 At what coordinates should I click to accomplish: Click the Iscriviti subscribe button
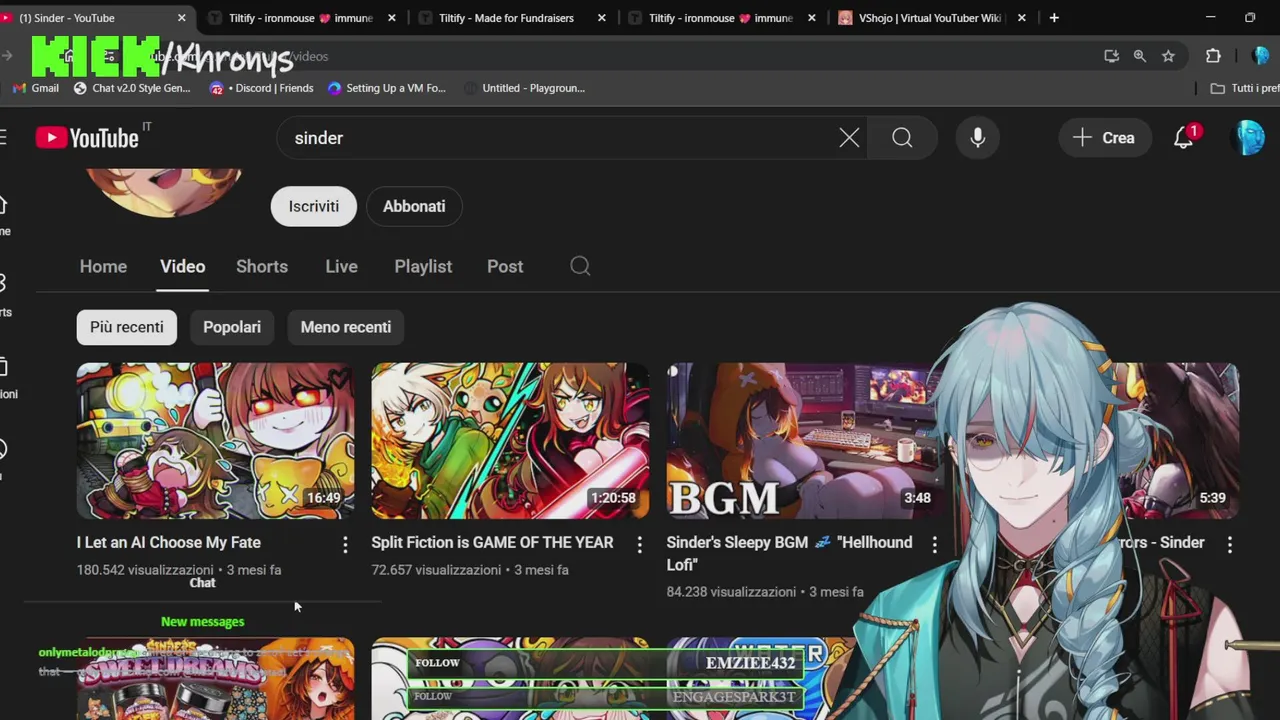point(314,206)
